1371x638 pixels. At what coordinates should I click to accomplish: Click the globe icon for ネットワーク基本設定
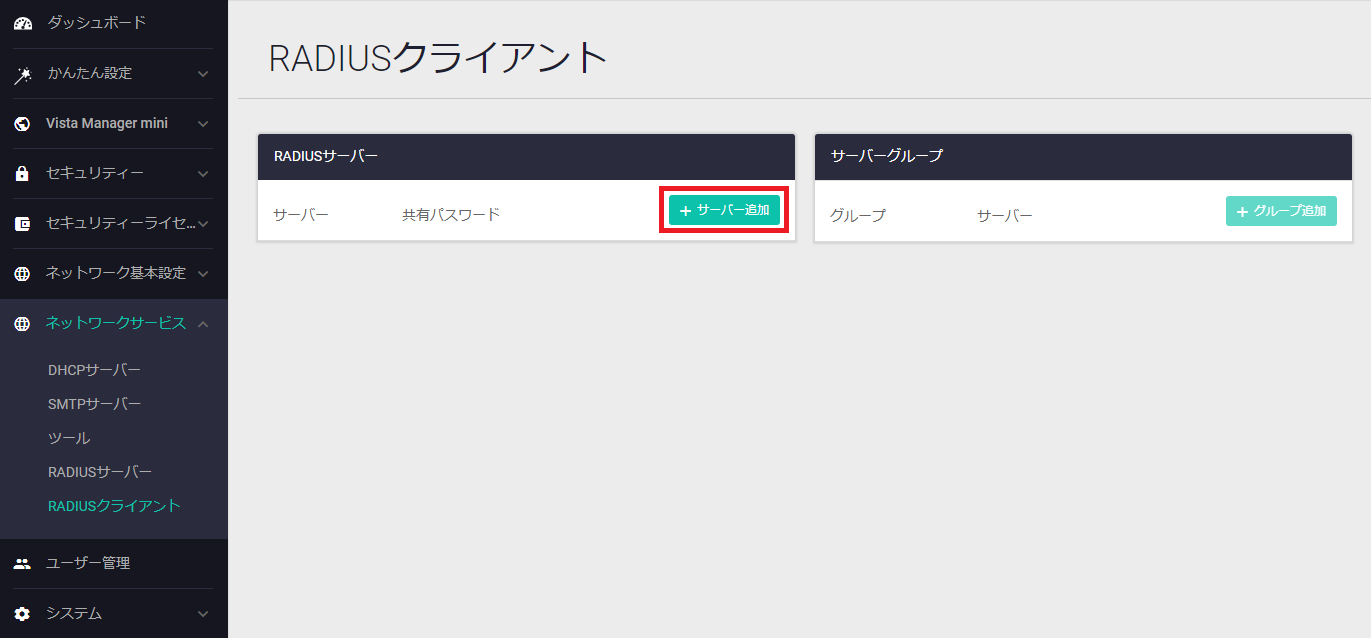pos(22,274)
